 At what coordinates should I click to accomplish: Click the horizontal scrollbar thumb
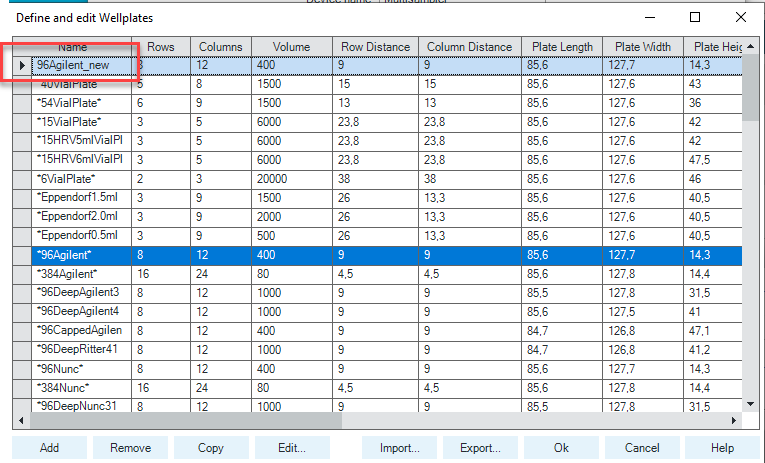(x=186, y=420)
